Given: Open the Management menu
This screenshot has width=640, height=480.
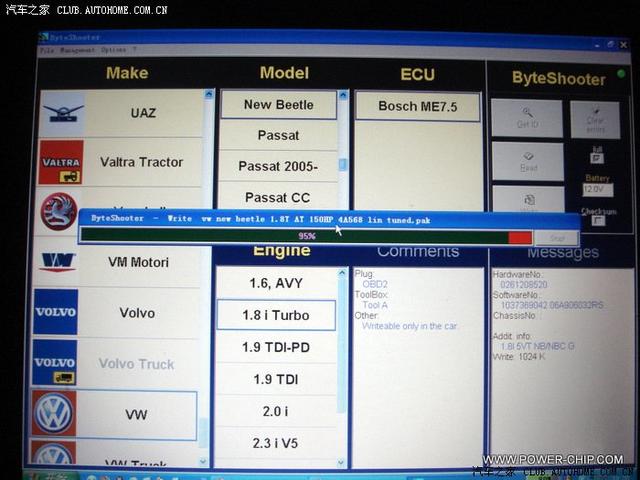Looking at the screenshot, I should (77, 50).
